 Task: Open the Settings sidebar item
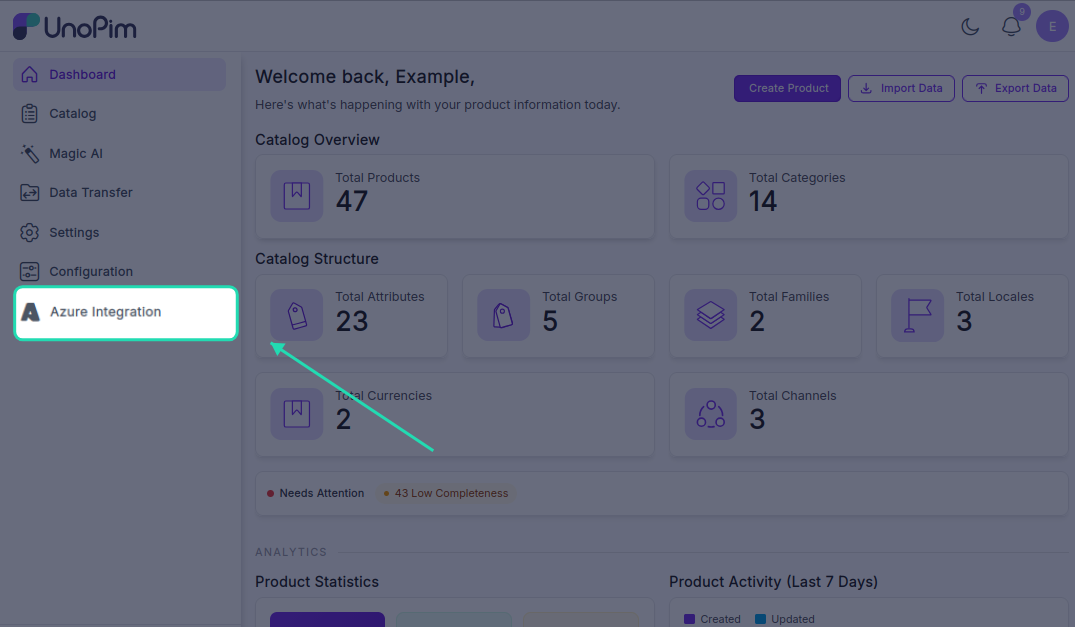119,232
